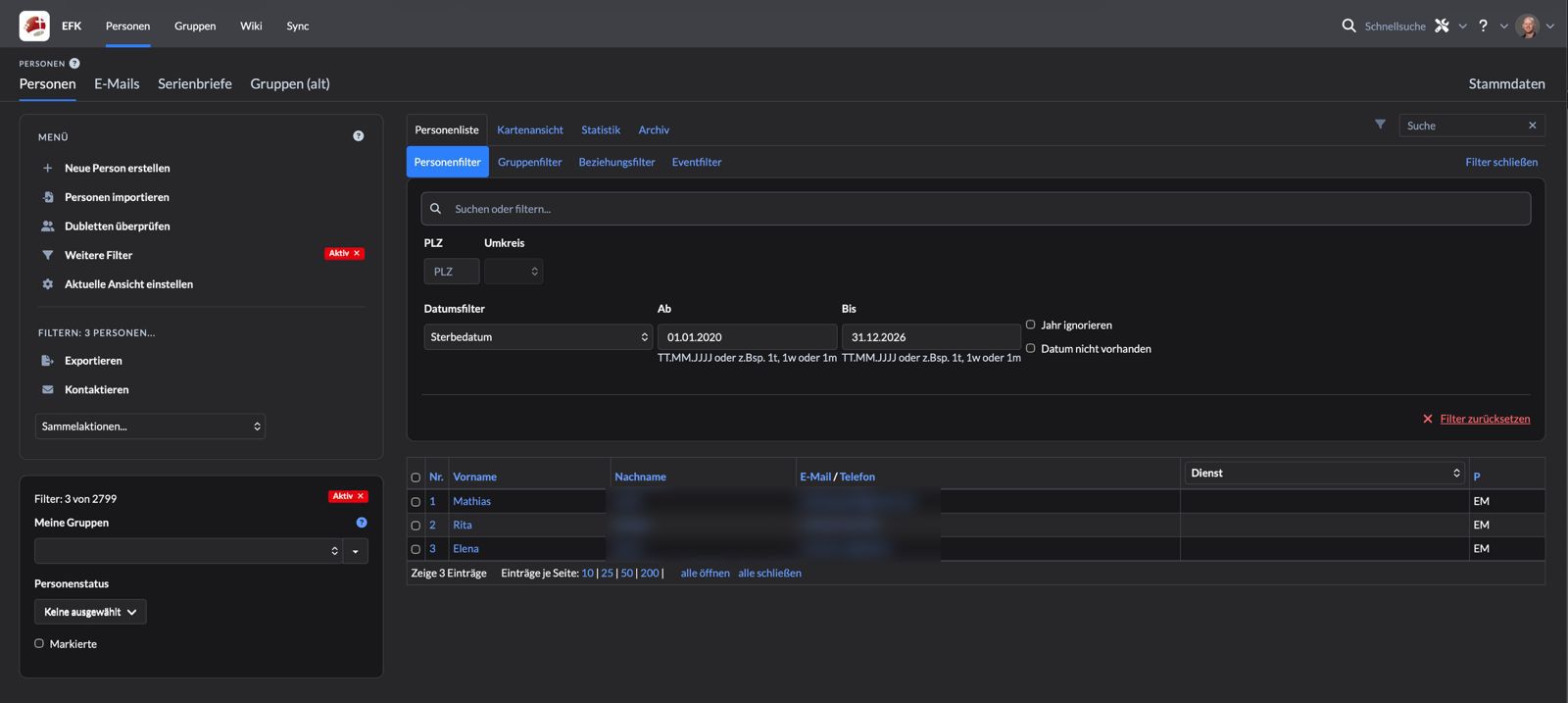The image size is (1568, 703).
Task: Open the Sterbedatum Datumsfilter dropdown
Action: [x=537, y=337]
